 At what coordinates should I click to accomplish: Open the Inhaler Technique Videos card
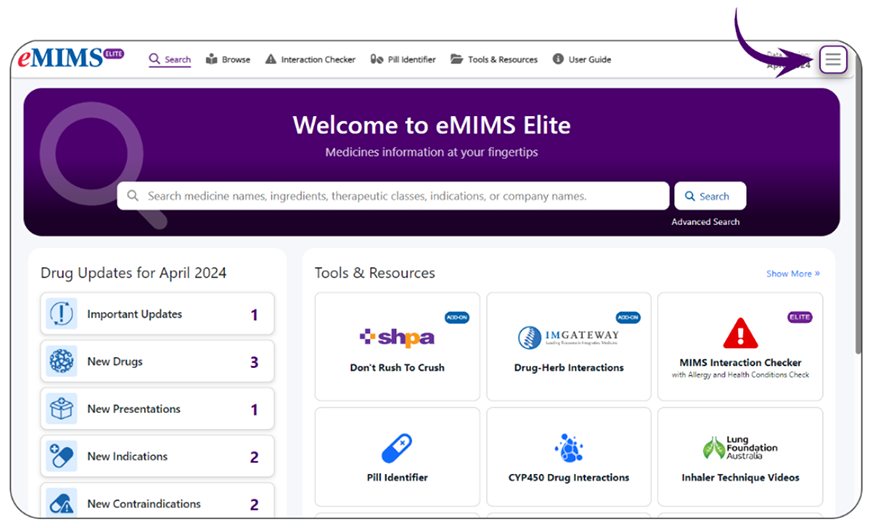pos(740,457)
